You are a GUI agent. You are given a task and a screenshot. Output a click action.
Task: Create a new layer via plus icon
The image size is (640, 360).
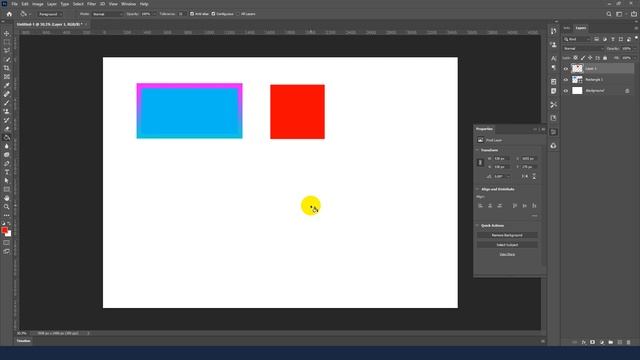(x=620, y=342)
